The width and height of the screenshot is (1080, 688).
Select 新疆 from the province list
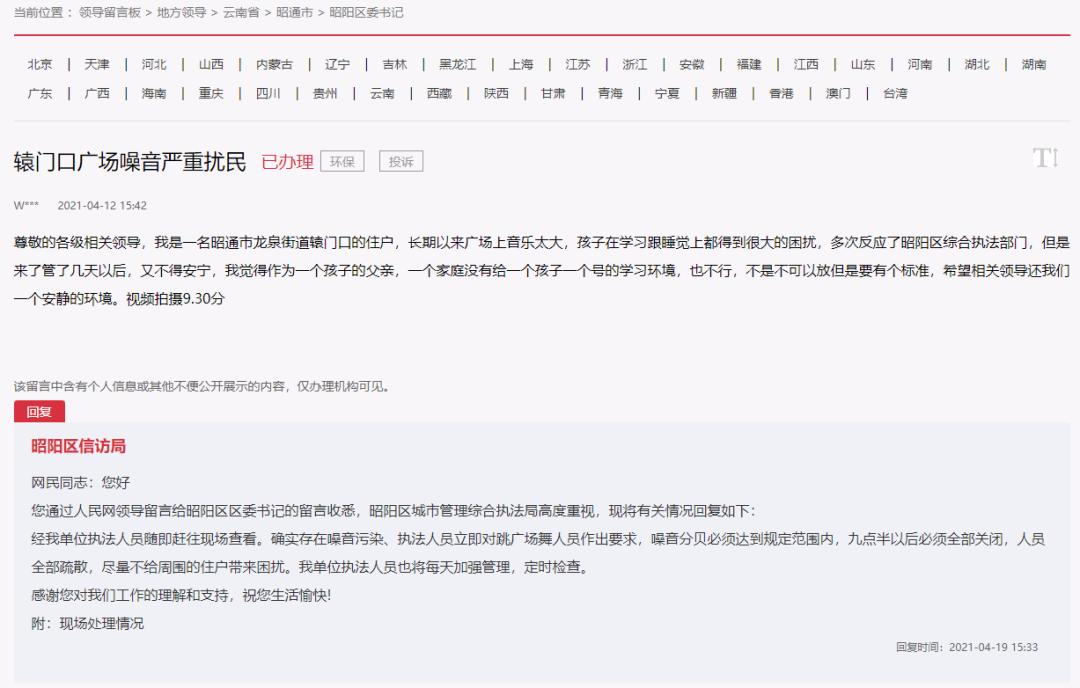[723, 94]
